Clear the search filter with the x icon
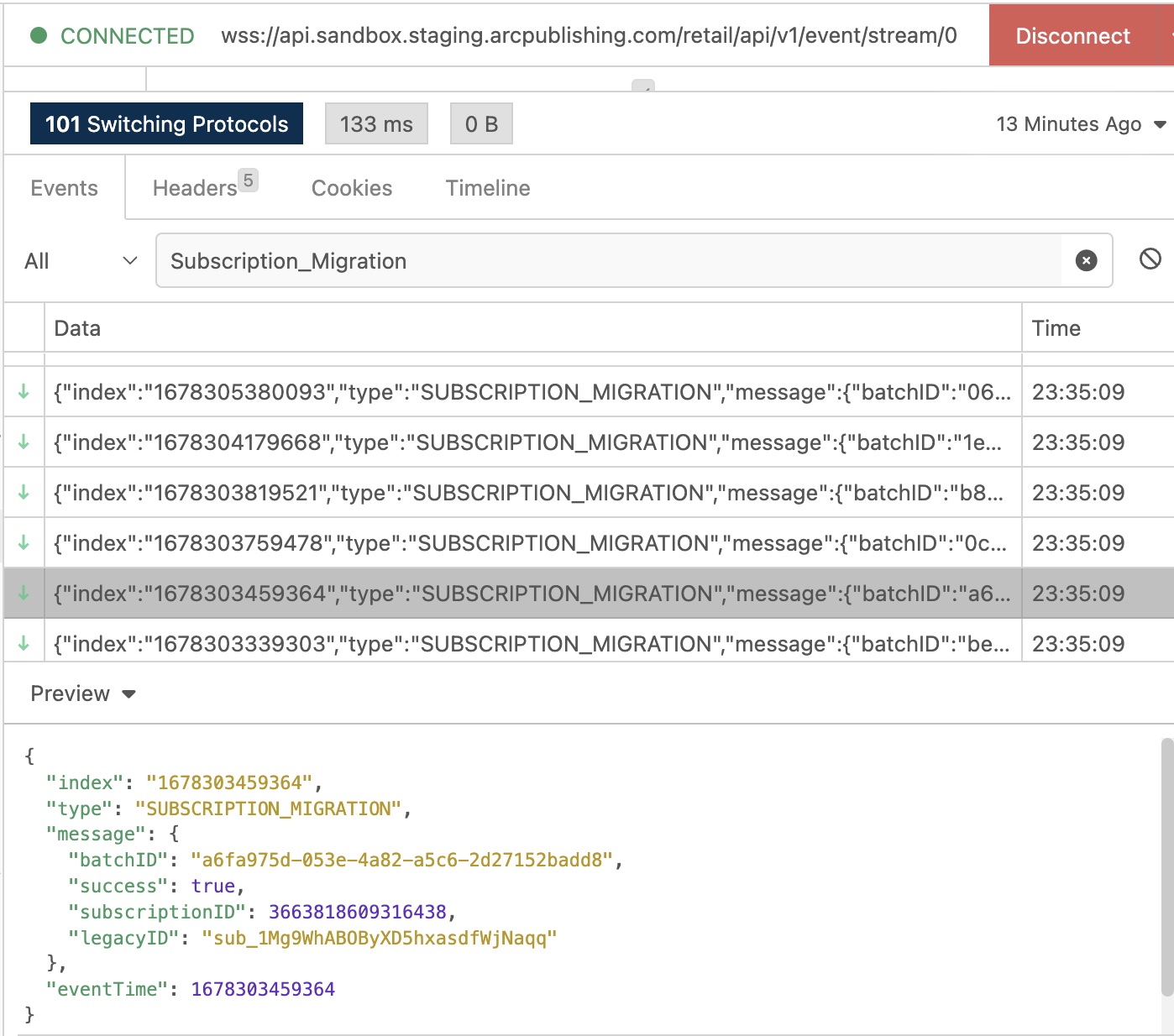Image resolution: width=1174 pixels, height=1036 pixels. point(1087,261)
